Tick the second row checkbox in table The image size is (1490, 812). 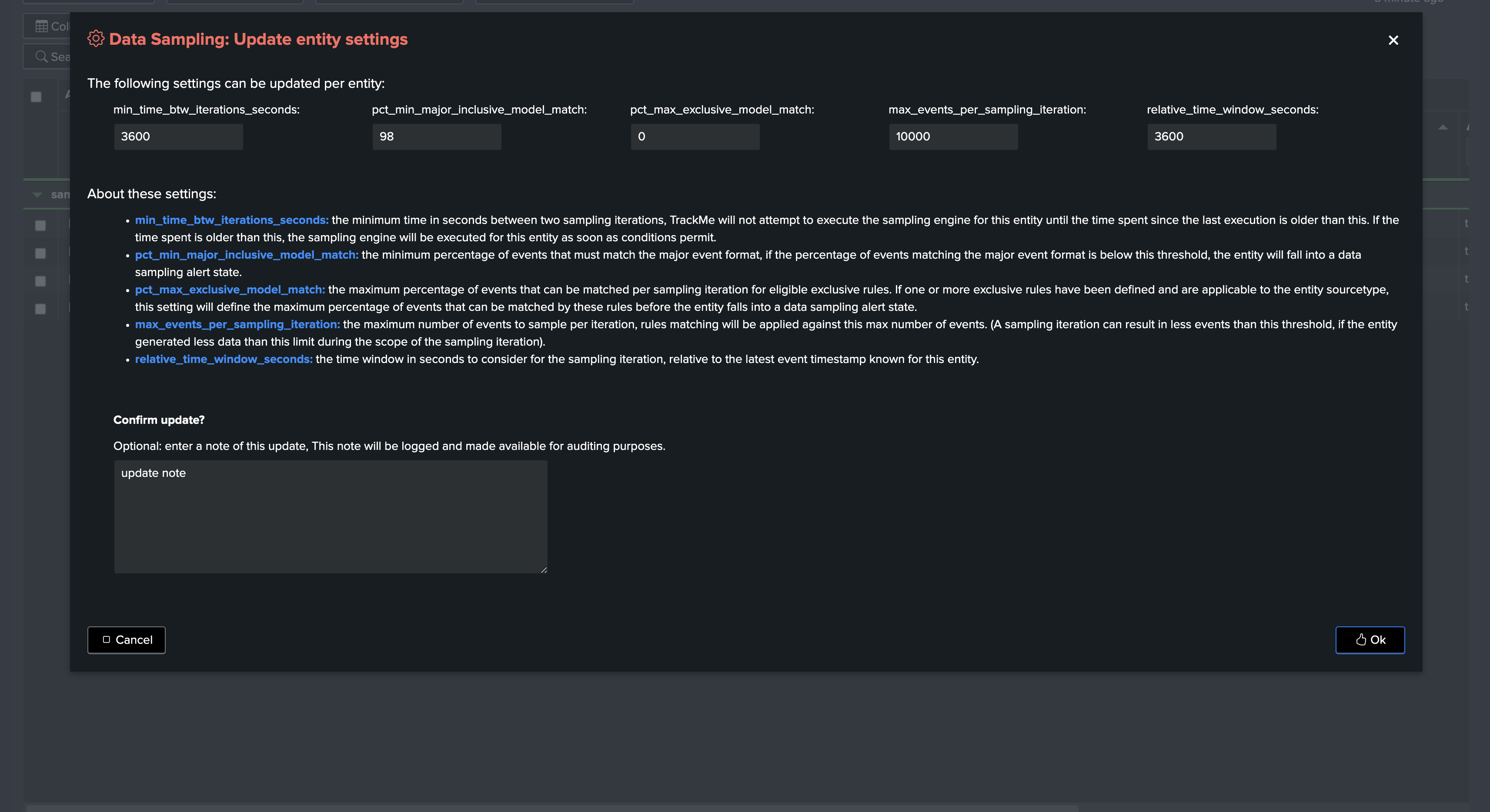click(40, 253)
